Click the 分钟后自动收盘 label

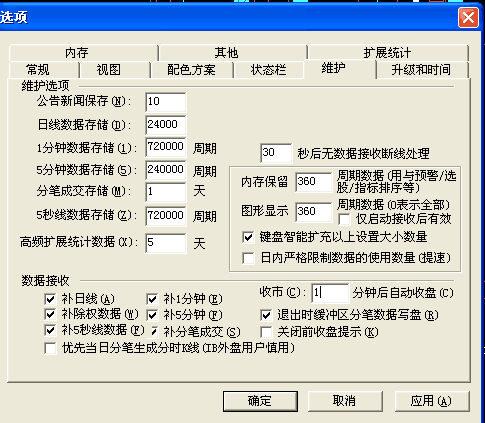click(x=403, y=293)
